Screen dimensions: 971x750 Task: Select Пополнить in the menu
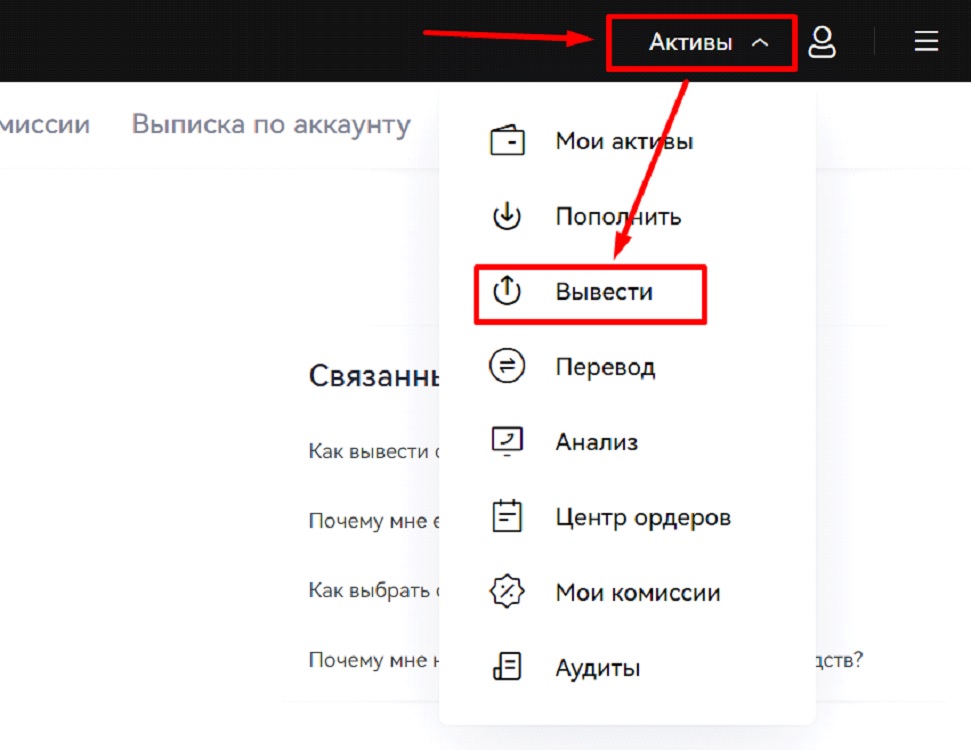point(619,216)
